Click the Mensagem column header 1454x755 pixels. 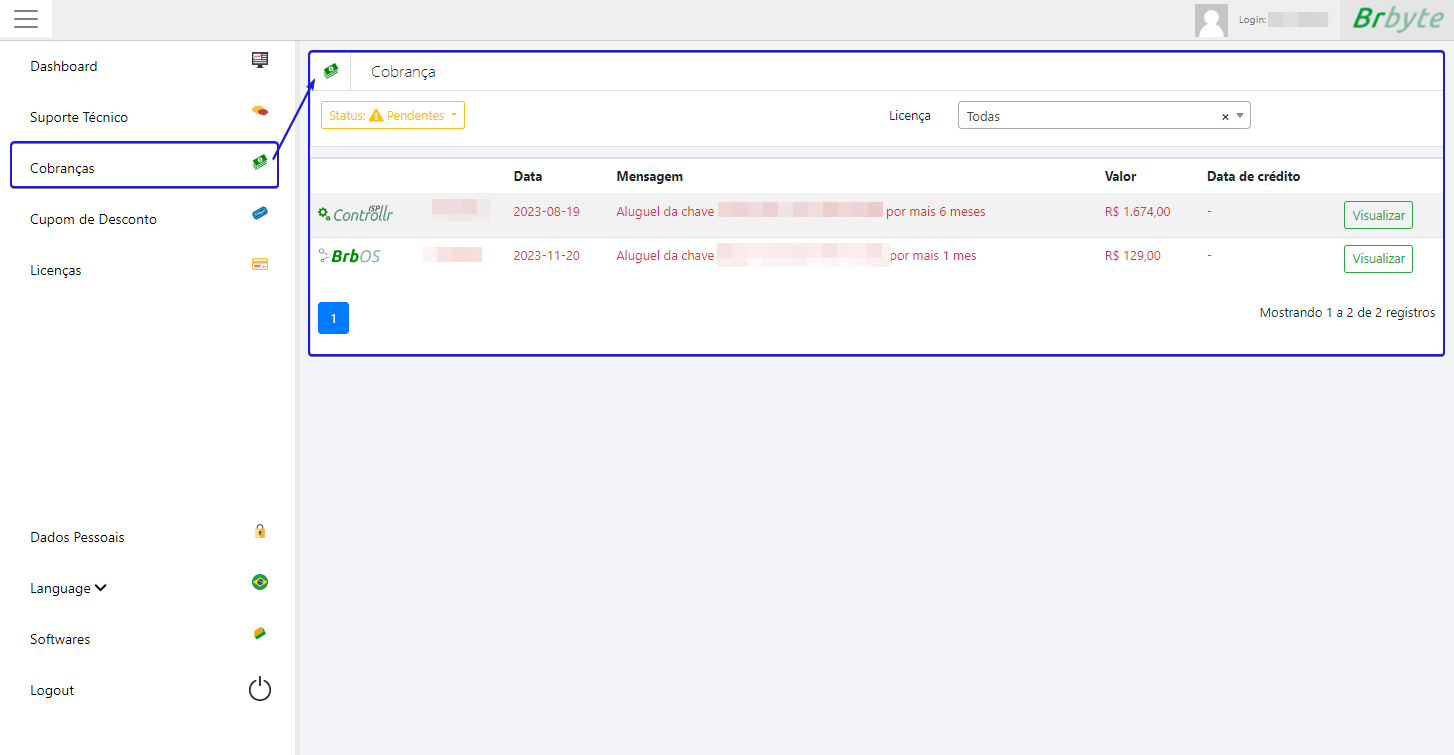pos(650,176)
